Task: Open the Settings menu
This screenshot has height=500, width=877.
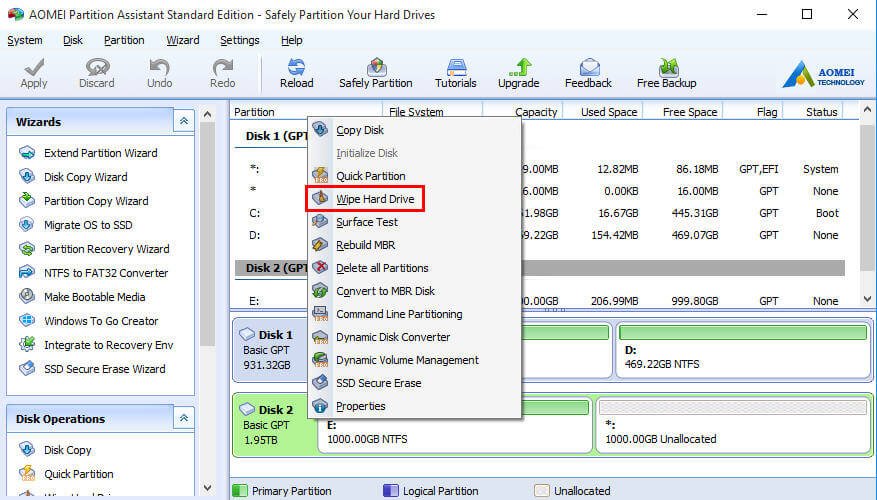Action: coord(240,40)
